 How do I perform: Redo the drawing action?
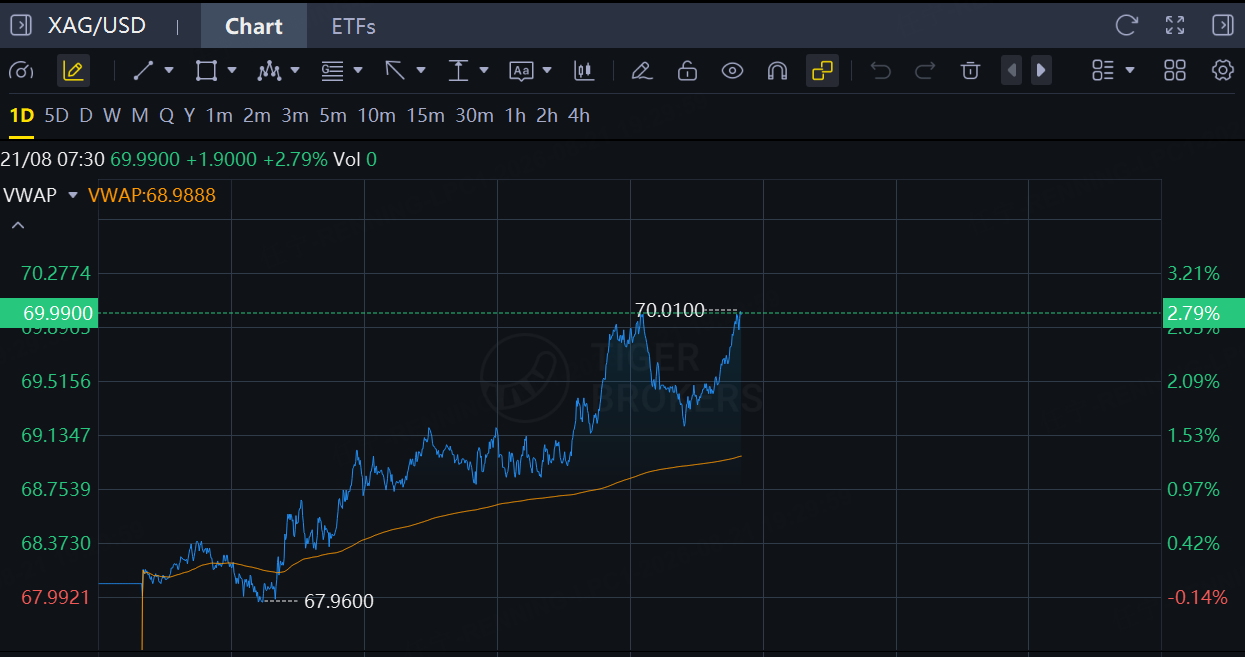925,70
